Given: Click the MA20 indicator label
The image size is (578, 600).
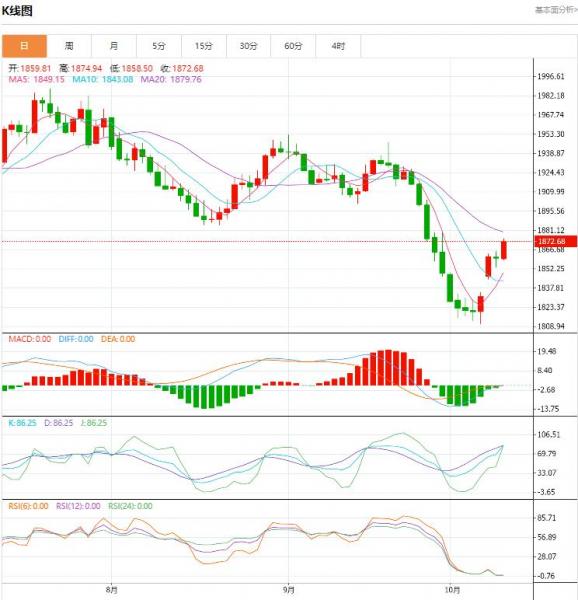Looking at the screenshot, I should [x=171, y=80].
